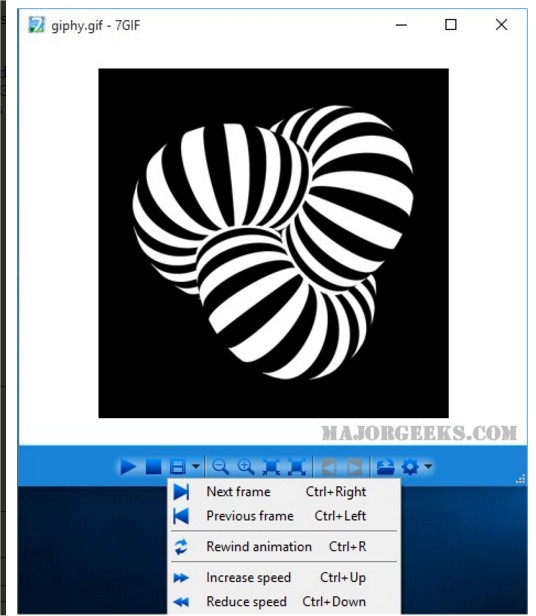Screen dimensions: 536x616
Task: Click the expand-to-full-size arrows icon
Action: click(x=297, y=467)
